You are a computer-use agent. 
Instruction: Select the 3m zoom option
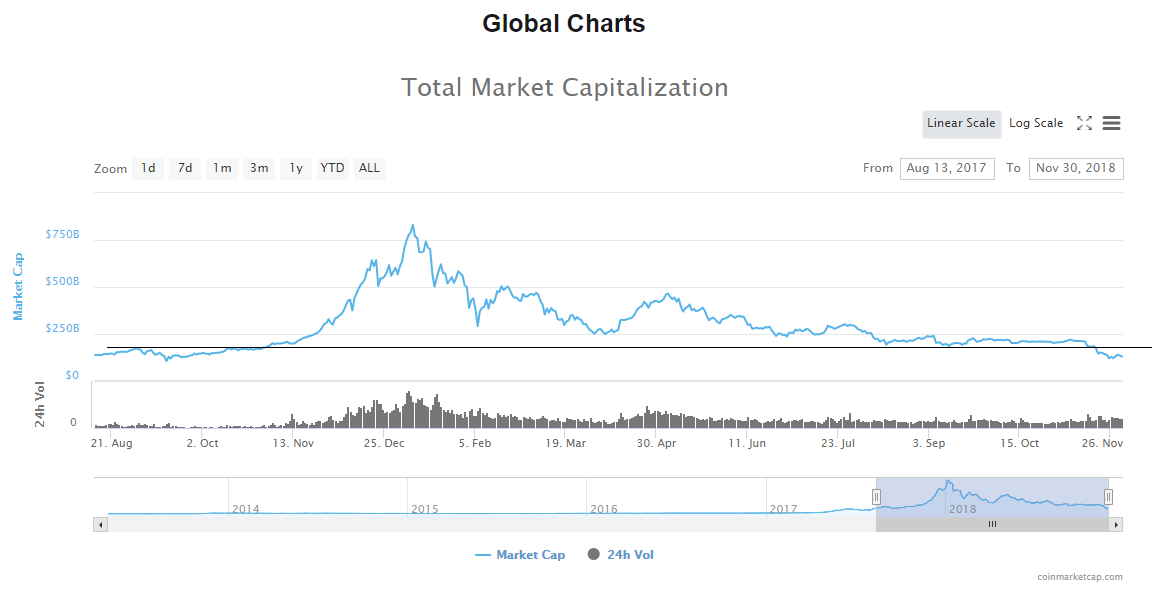point(259,168)
